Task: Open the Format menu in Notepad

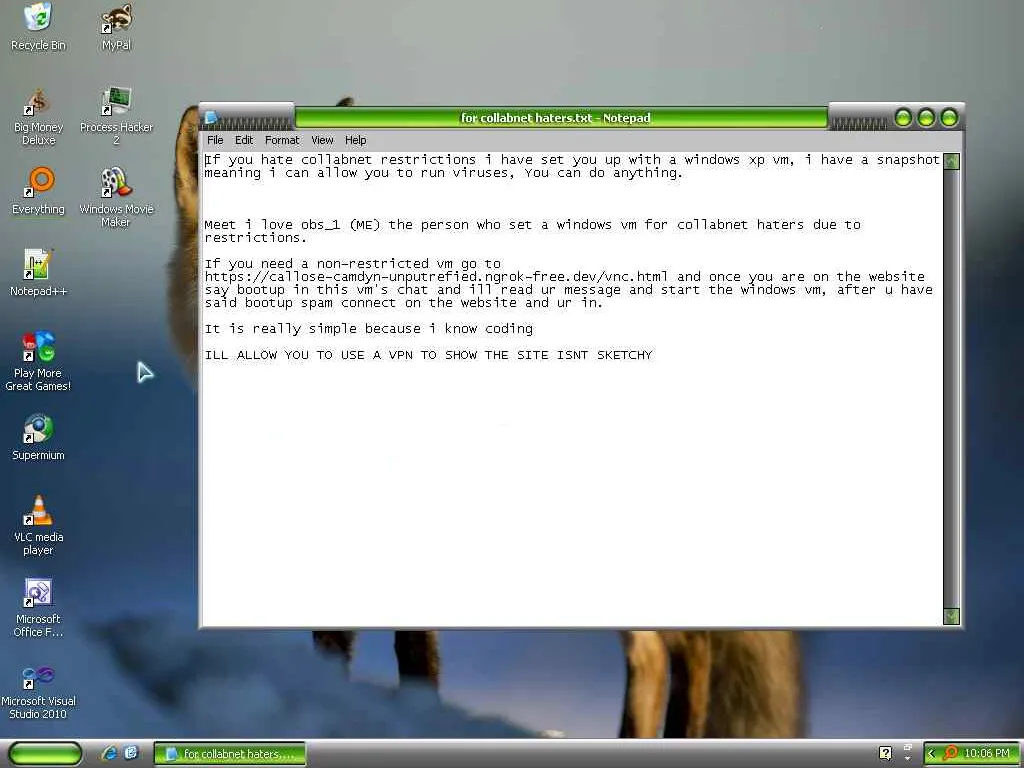Action: click(281, 140)
